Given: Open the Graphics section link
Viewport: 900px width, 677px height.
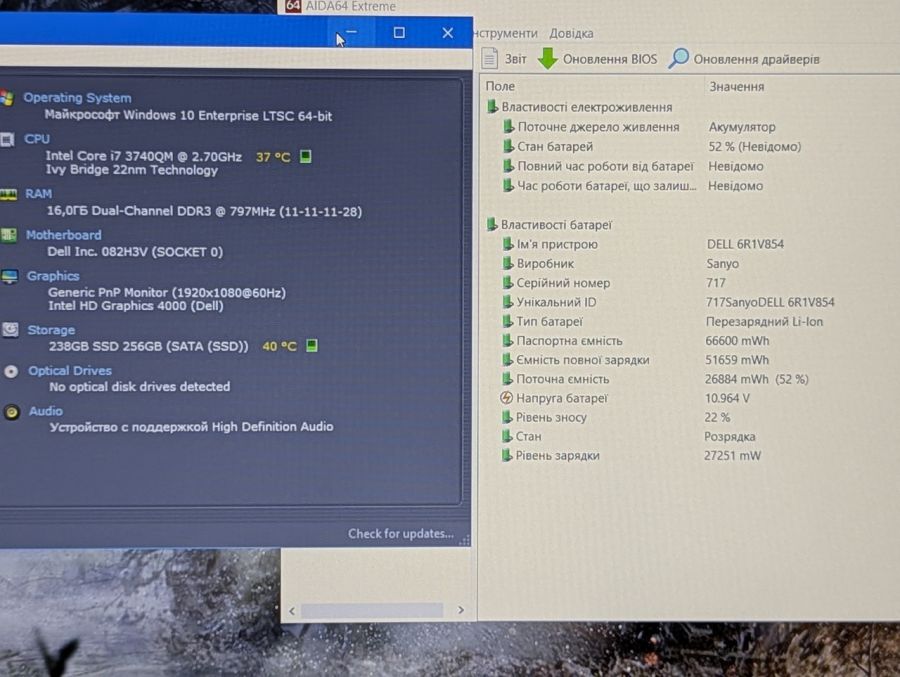Looking at the screenshot, I should pos(53,276).
